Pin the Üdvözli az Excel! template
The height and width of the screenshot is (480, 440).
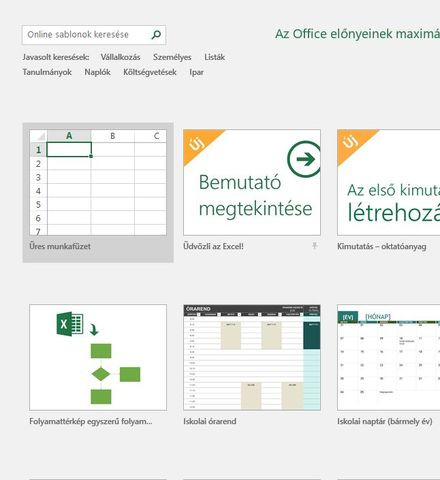click(x=314, y=246)
